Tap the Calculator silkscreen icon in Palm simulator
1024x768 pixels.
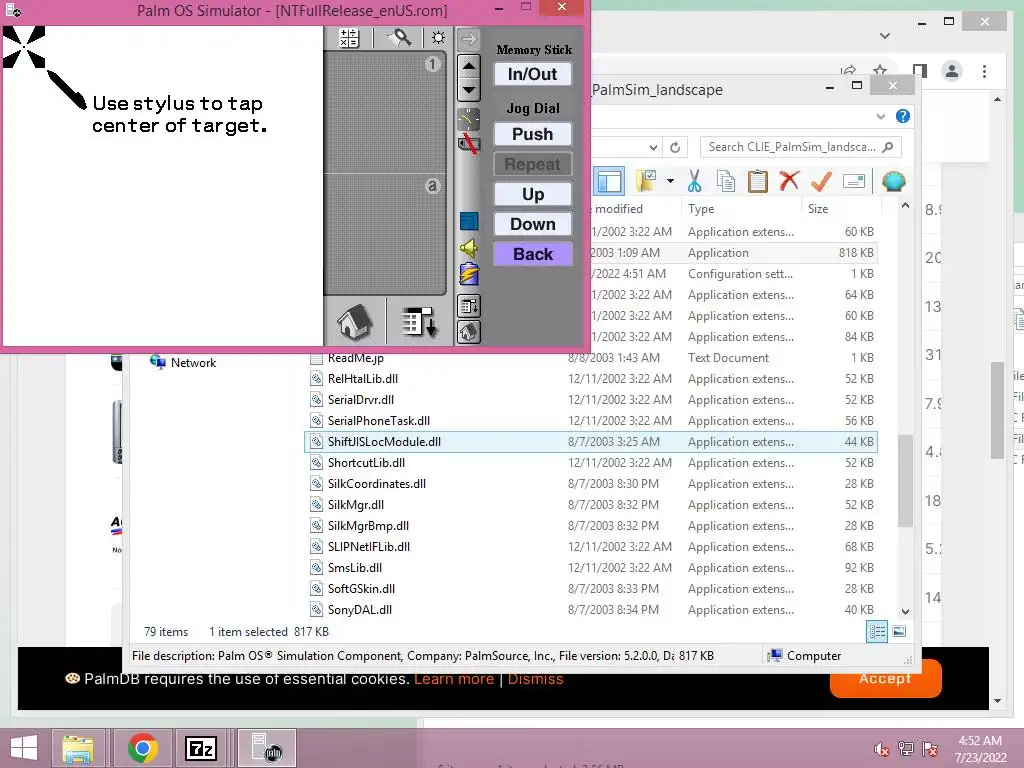[x=349, y=38]
